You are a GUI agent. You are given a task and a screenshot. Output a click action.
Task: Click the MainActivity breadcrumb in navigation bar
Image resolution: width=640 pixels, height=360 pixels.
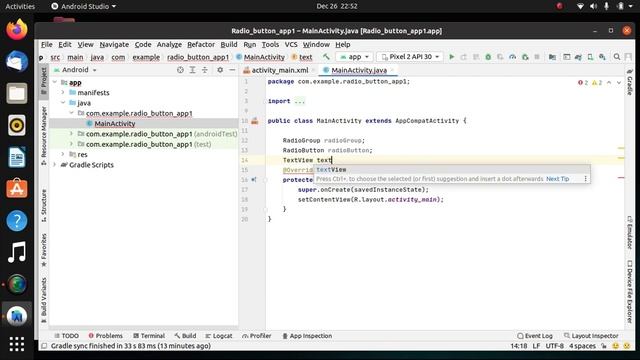click(x=260, y=57)
